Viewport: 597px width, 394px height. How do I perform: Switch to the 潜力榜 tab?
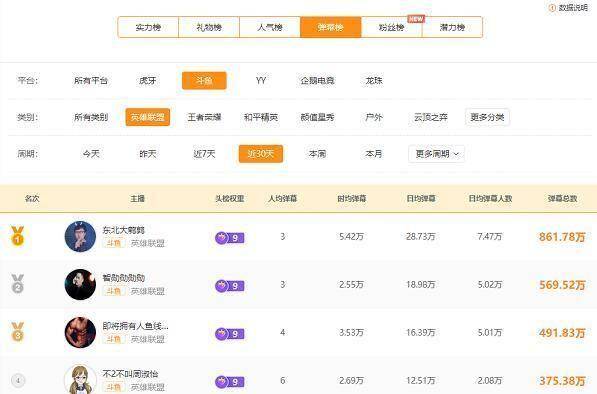pos(452,27)
